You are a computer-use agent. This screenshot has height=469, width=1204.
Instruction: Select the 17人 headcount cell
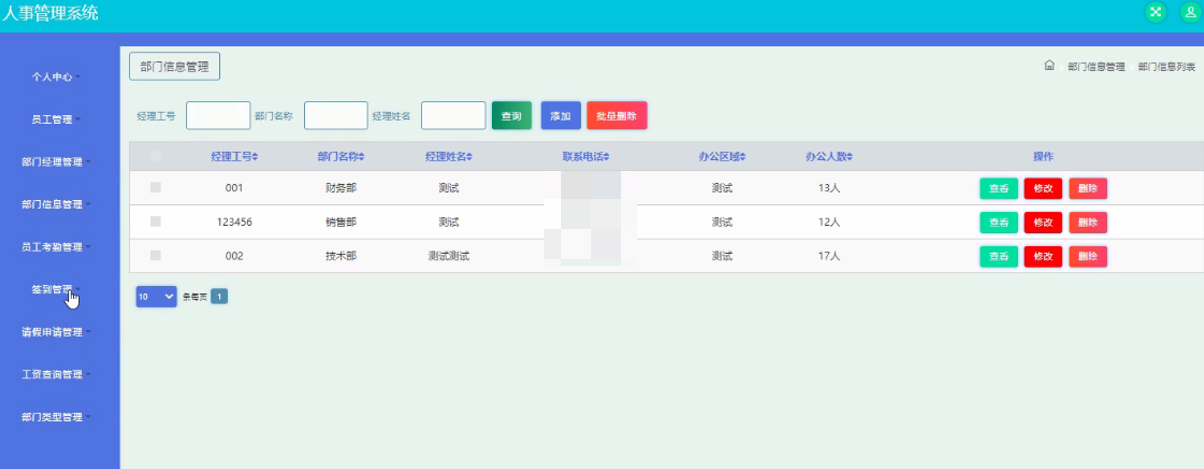point(829,256)
